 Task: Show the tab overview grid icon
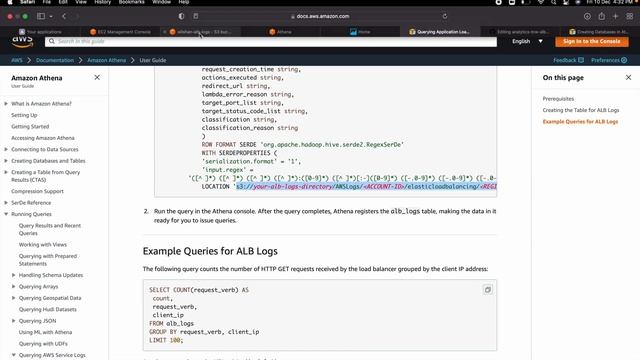630,16
